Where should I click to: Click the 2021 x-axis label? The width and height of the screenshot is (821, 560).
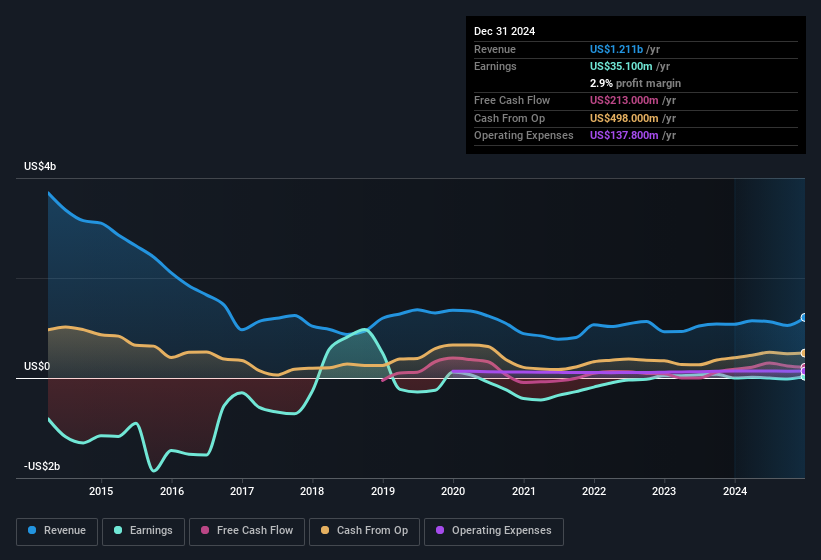[524, 491]
